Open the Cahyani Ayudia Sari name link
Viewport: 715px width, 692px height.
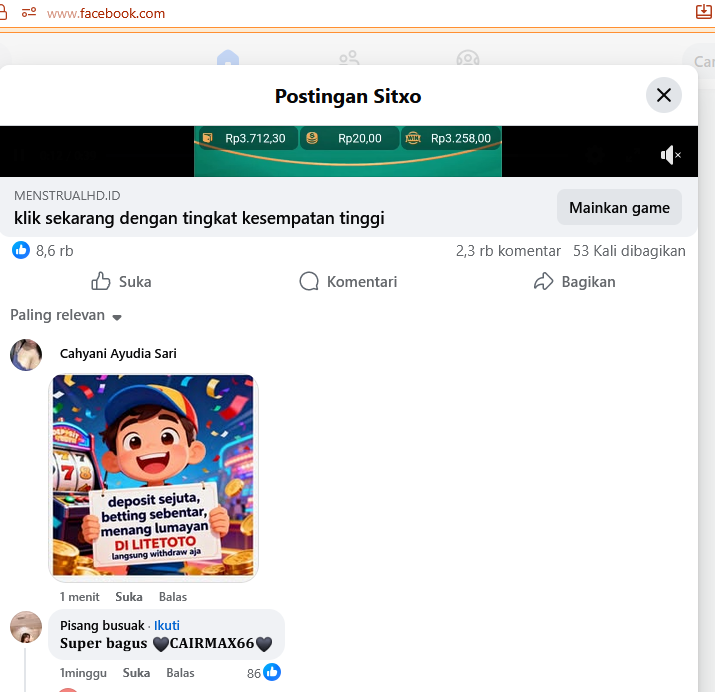pyautogui.click(x=118, y=353)
